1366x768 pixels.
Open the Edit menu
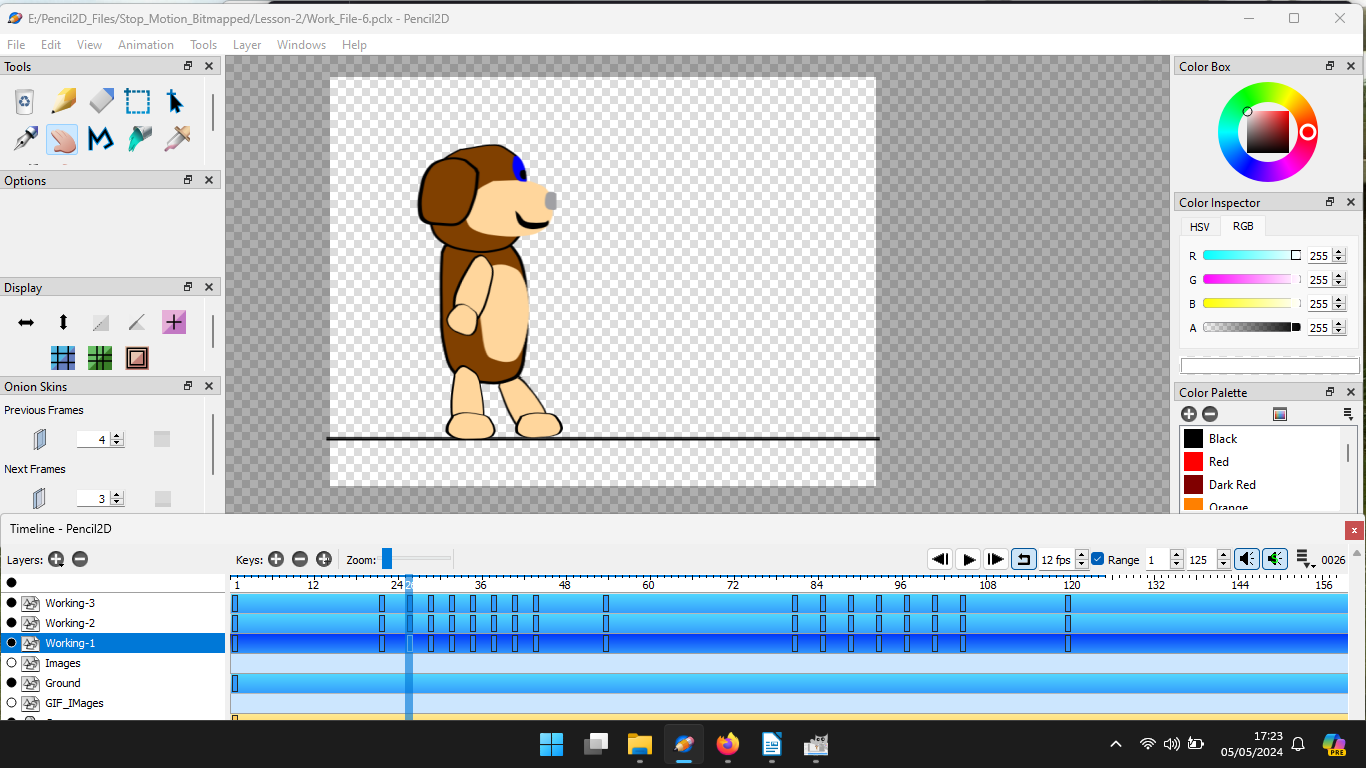(51, 44)
